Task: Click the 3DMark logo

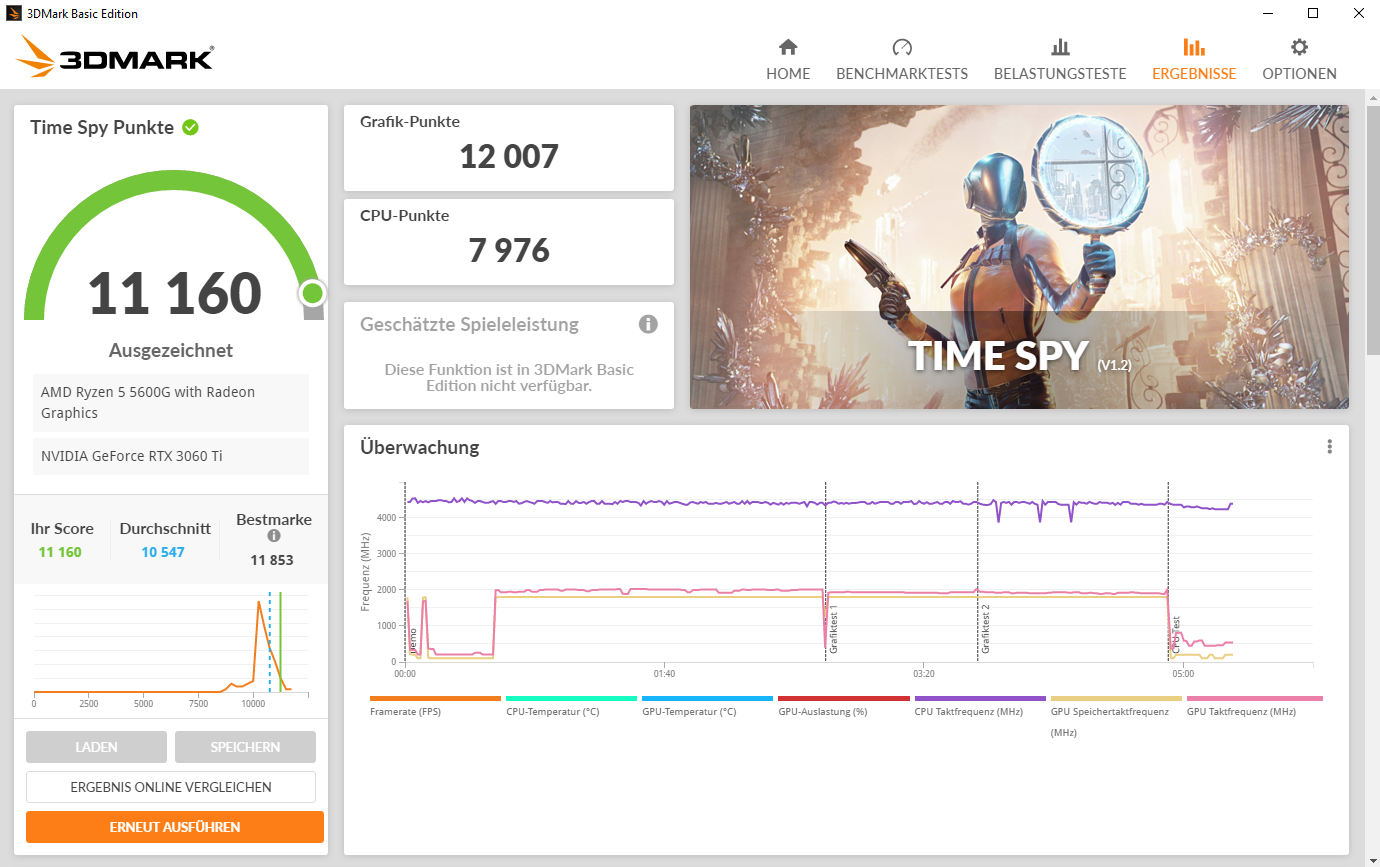Action: [x=115, y=57]
